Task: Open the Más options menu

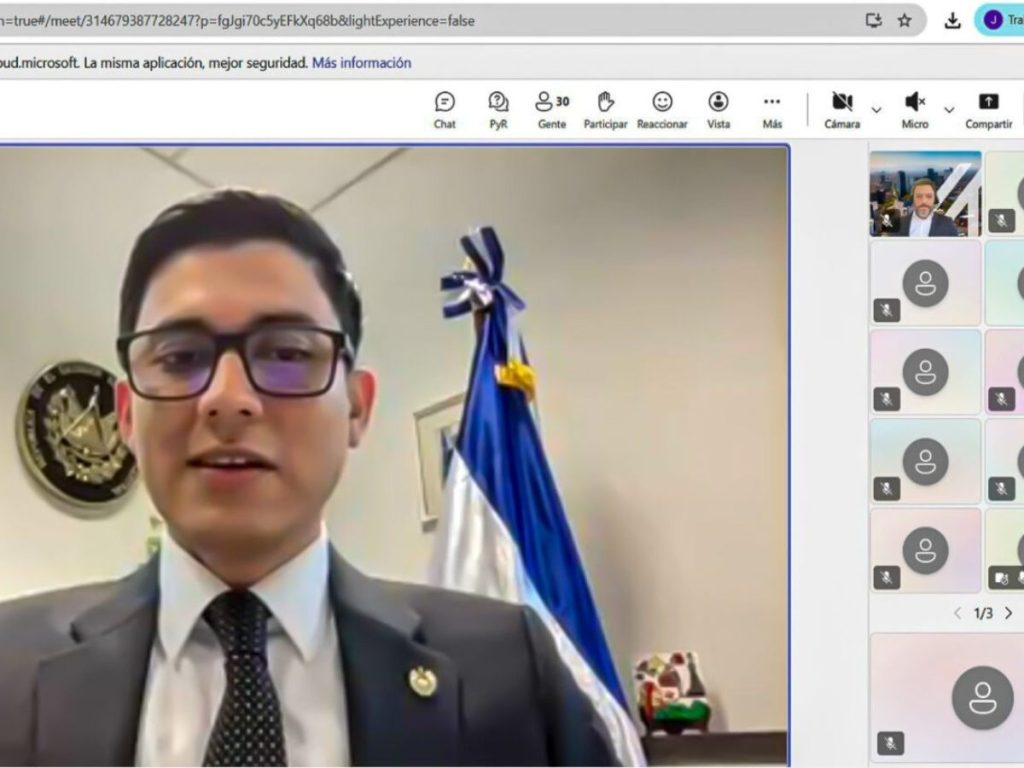Action: (772, 110)
